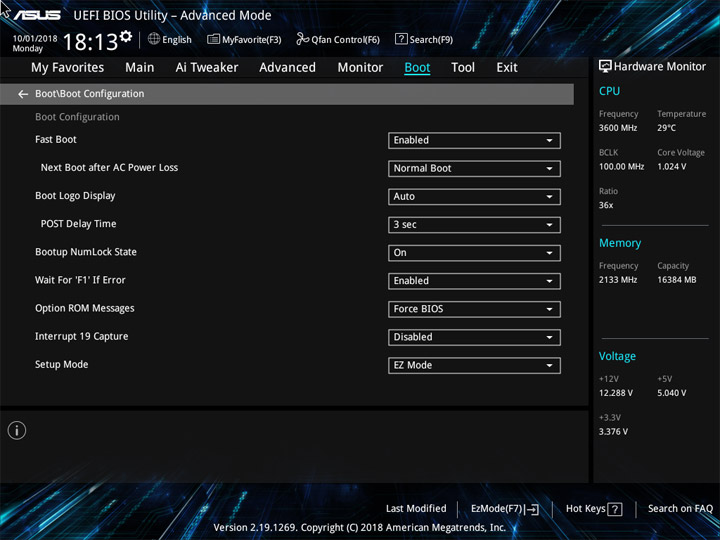Click the Qfan fan icon
The image size is (720, 540).
tap(302, 39)
